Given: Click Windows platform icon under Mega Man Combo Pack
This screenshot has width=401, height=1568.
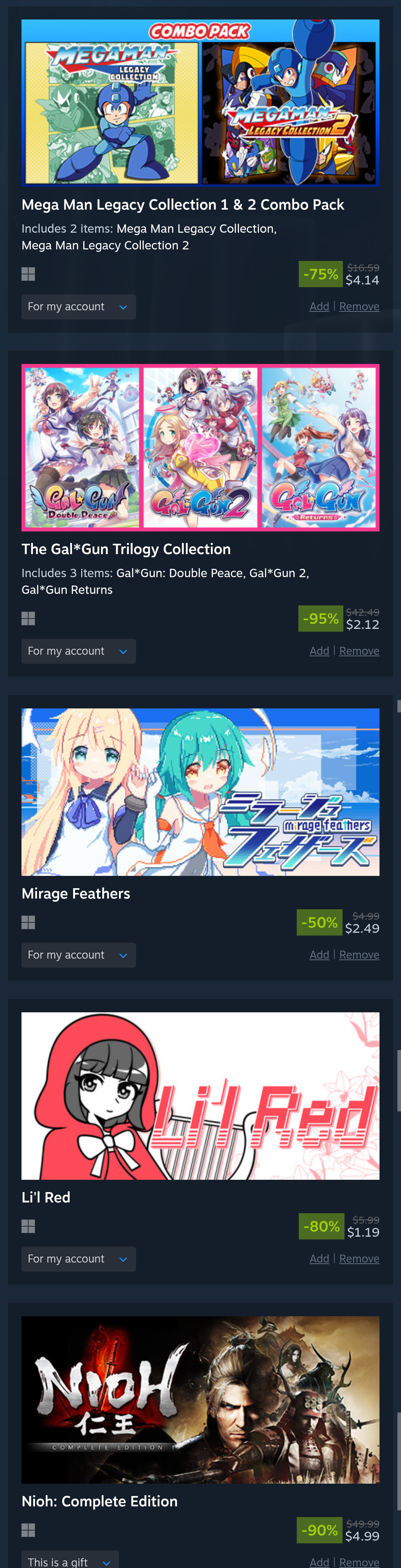Looking at the screenshot, I should coord(28,274).
